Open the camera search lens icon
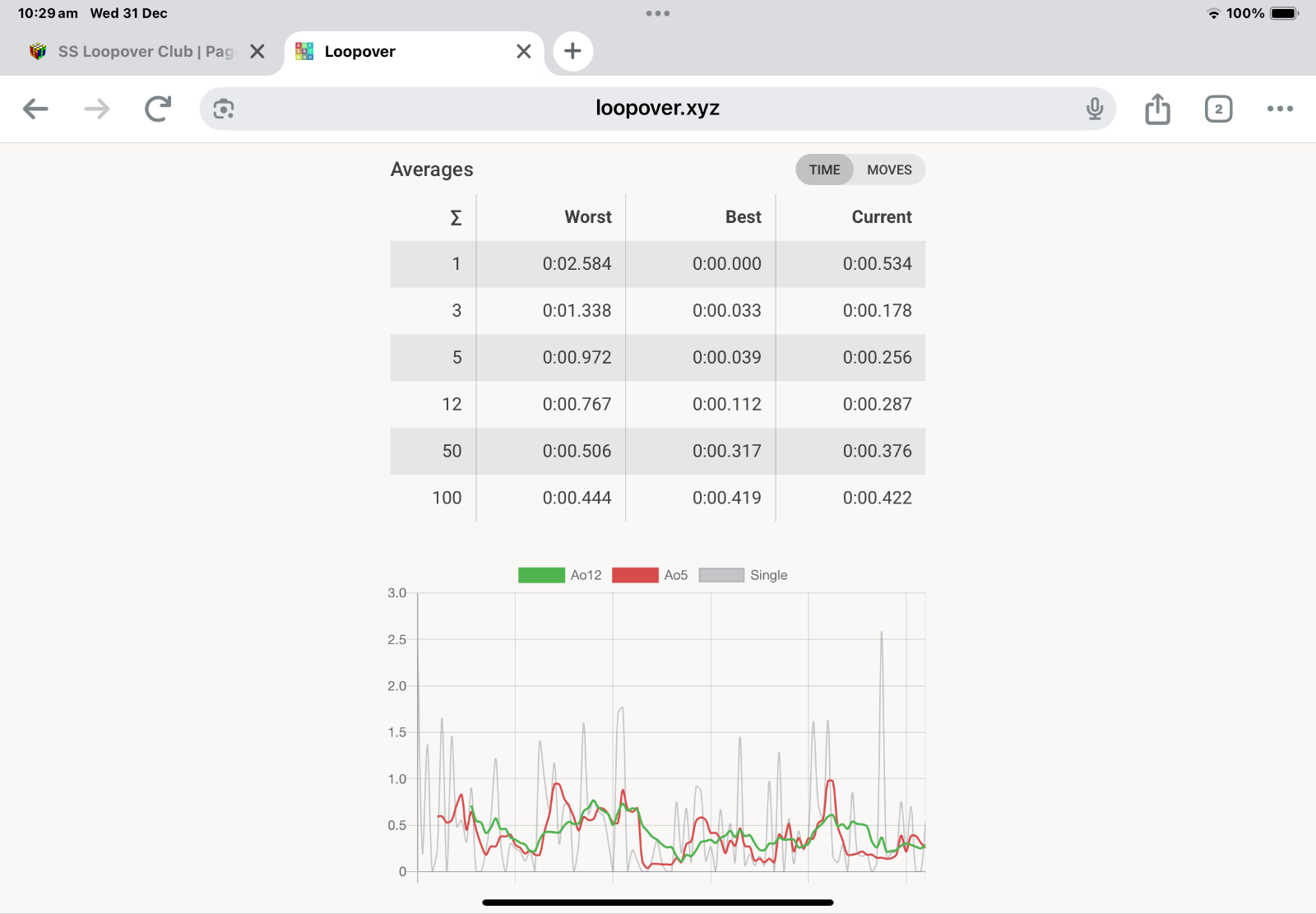 [224, 109]
